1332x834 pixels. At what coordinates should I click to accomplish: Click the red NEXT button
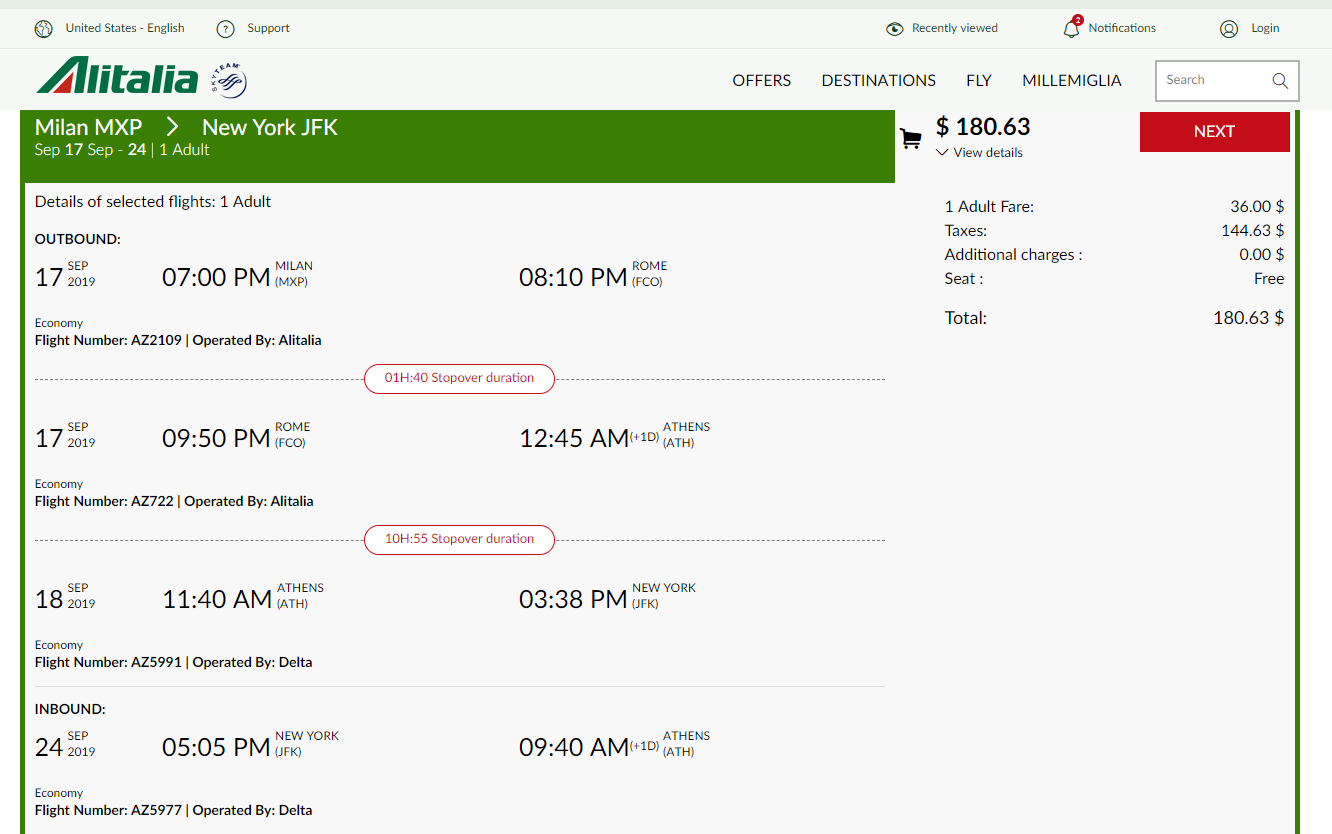[x=1215, y=131]
